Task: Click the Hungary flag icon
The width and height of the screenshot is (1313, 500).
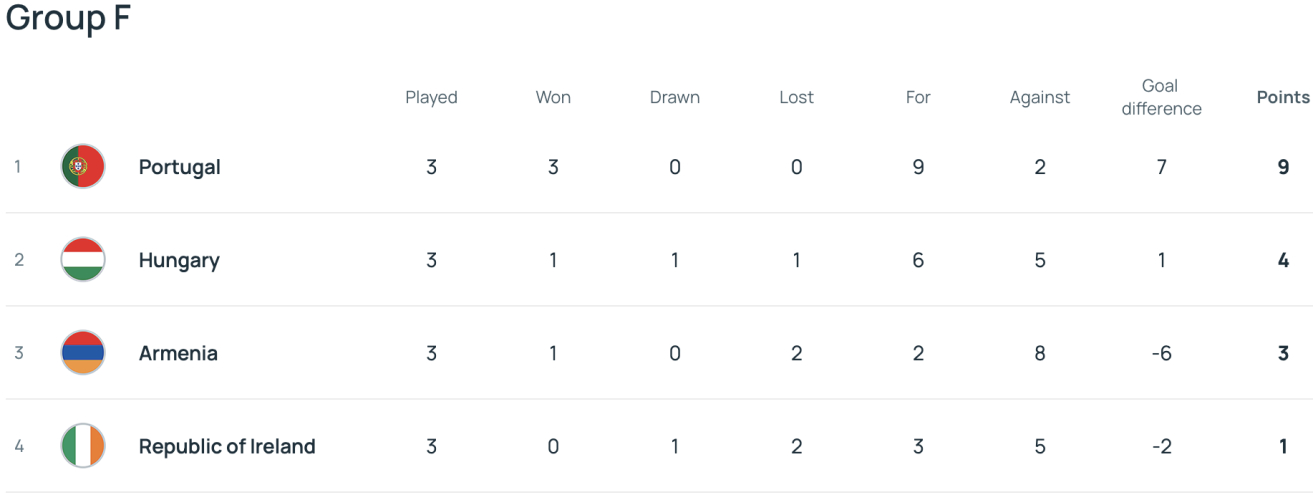Action: pos(83,260)
